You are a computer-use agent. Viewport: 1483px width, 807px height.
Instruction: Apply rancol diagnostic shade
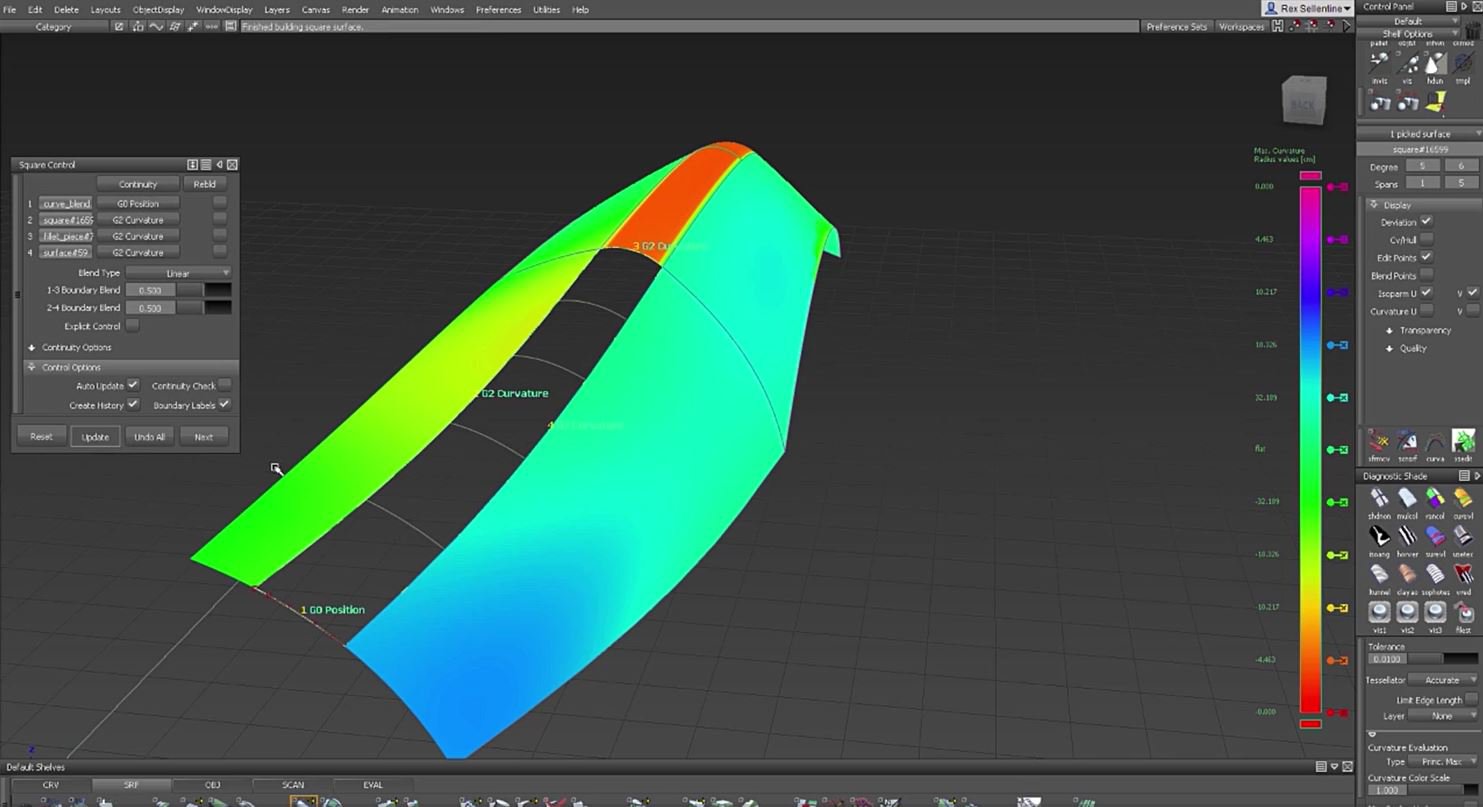[1435, 499]
